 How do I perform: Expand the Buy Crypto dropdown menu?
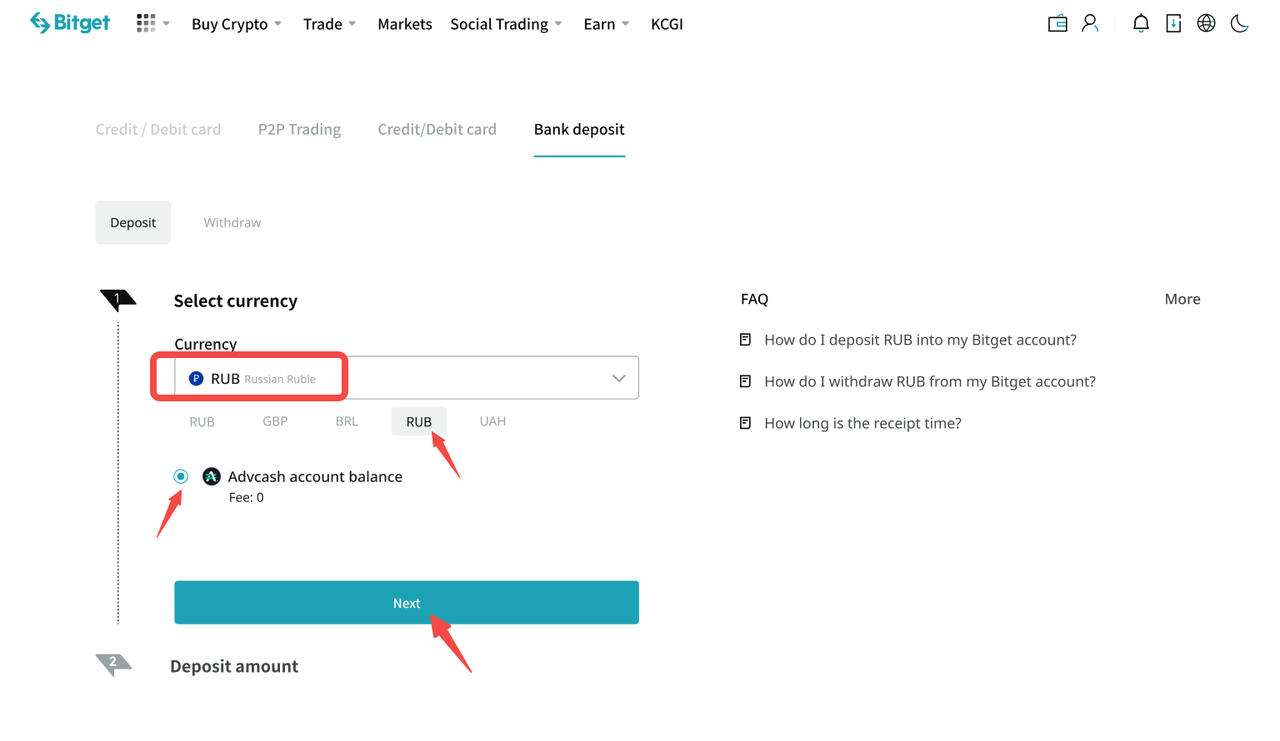(x=237, y=24)
